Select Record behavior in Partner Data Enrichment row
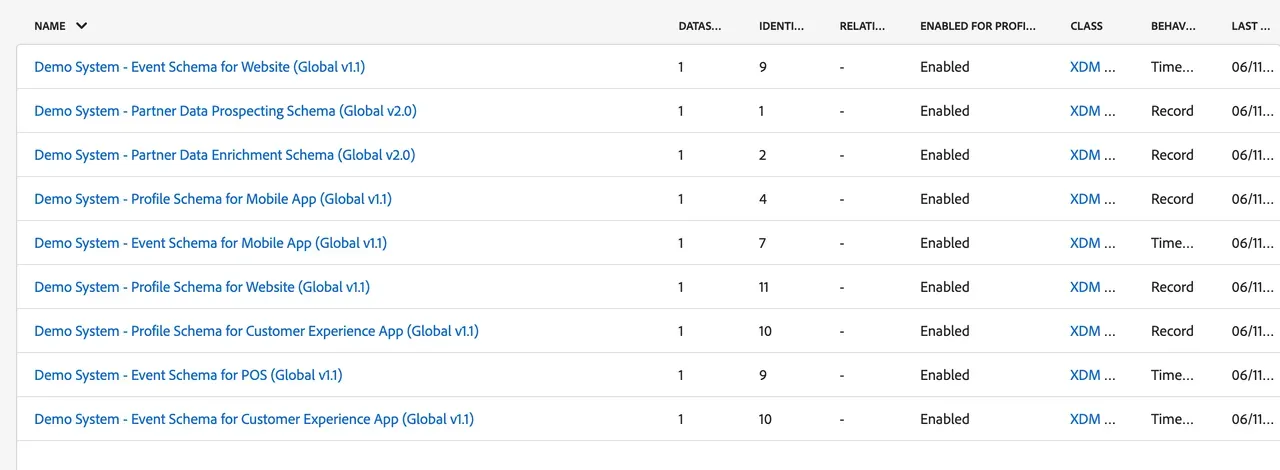 [x=1172, y=155]
